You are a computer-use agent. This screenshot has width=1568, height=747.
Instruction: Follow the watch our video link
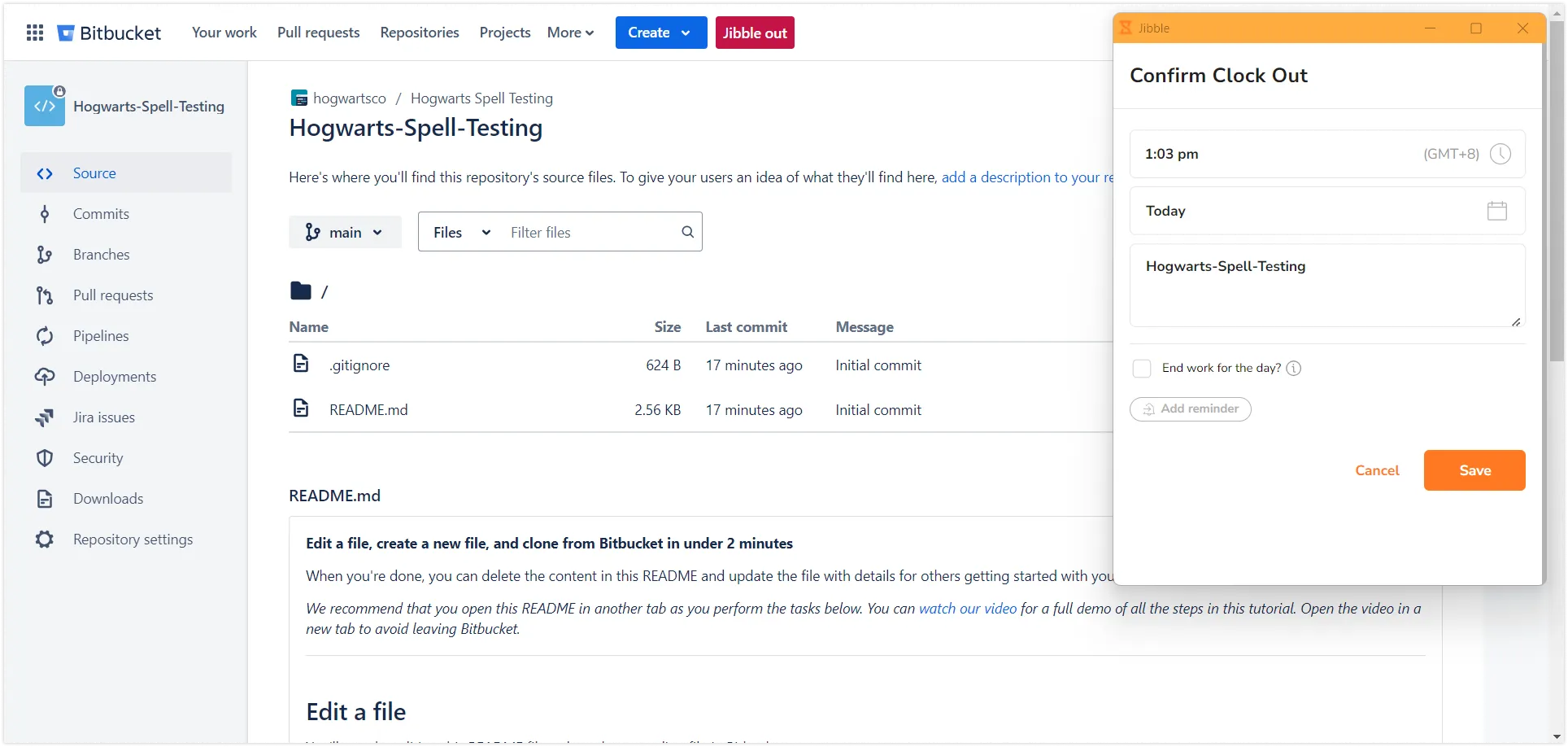pos(967,609)
